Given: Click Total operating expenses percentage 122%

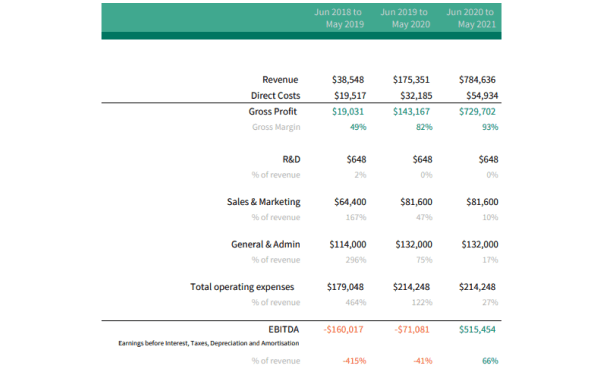Looking at the screenshot, I should coord(422,303).
